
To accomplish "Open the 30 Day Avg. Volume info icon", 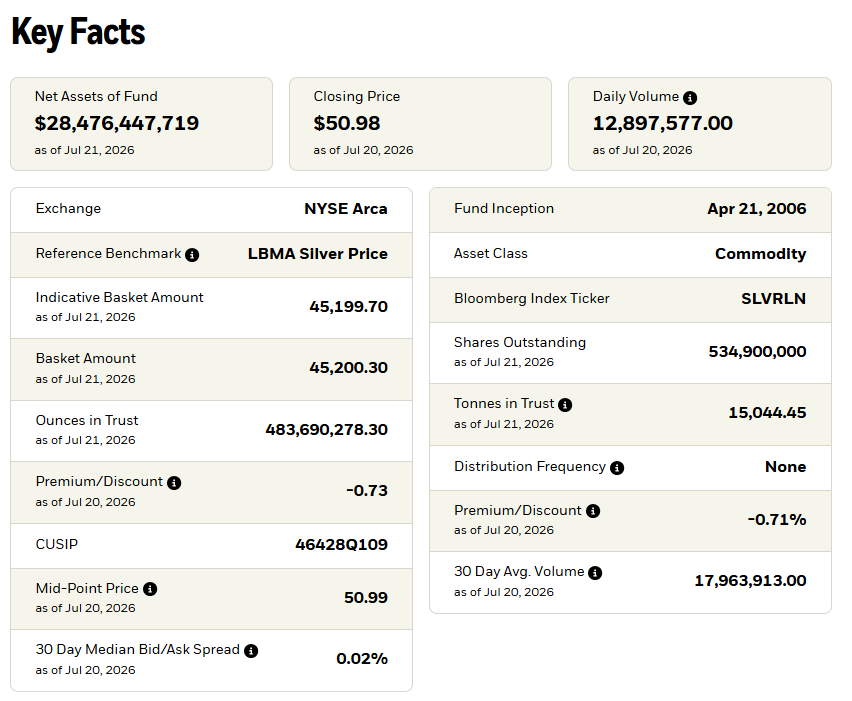I will (595, 573).
